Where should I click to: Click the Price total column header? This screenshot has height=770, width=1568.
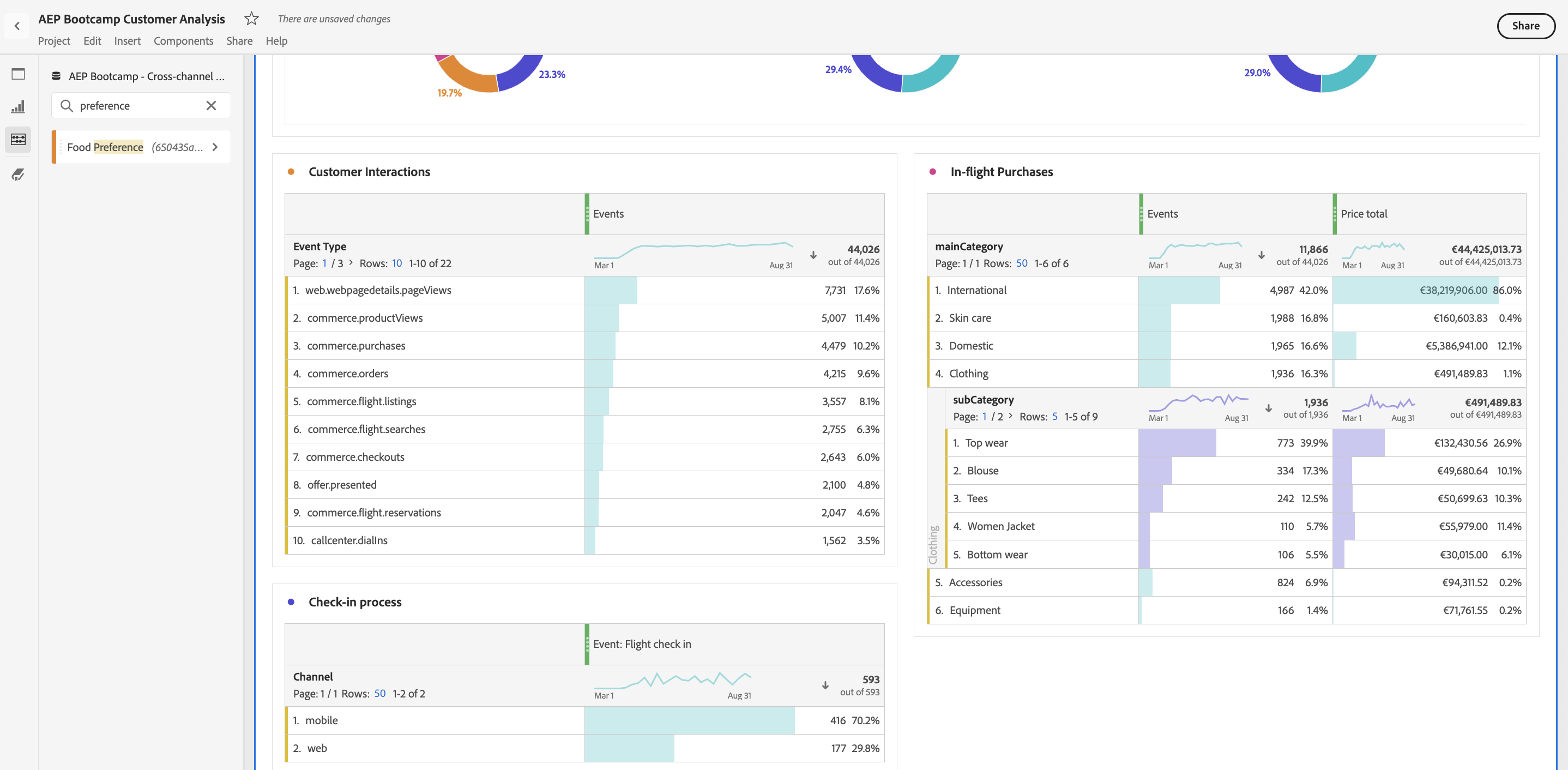tap(1429, 214)
